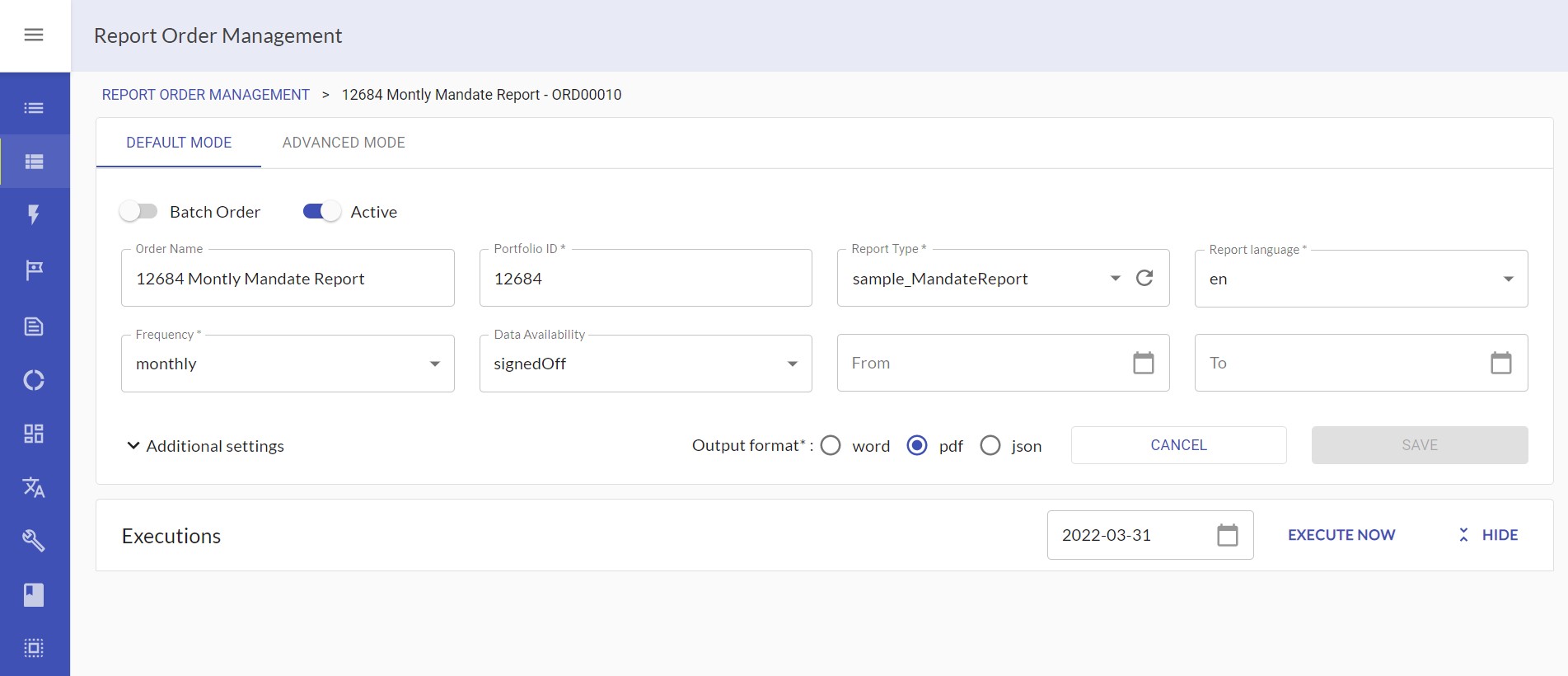The height and width of the screenshot is (676, 1568).
Task: Click the flag icon in sidebar
Action: pos(34,270)
